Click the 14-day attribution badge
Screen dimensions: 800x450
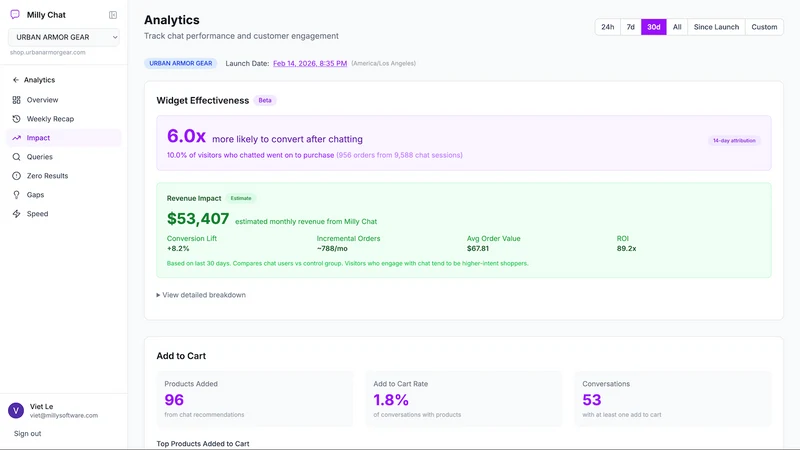coord(734,140)
